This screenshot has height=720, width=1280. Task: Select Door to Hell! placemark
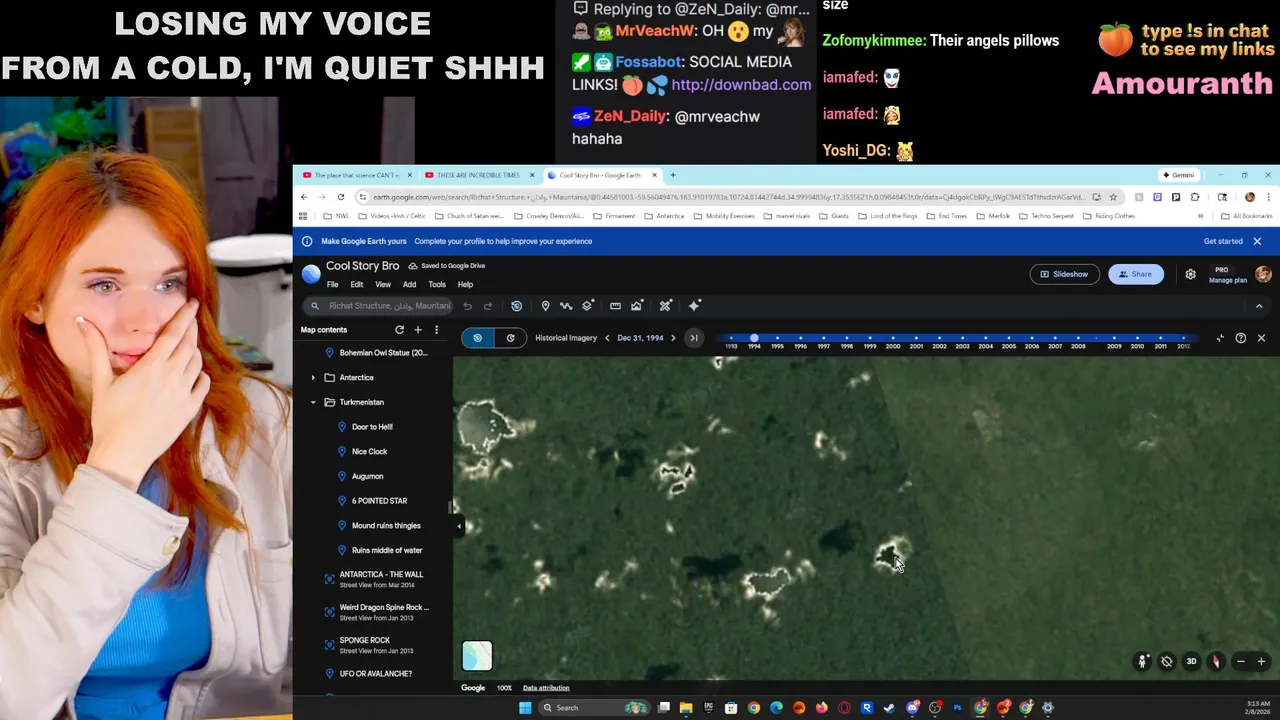(x=372, y=427)
